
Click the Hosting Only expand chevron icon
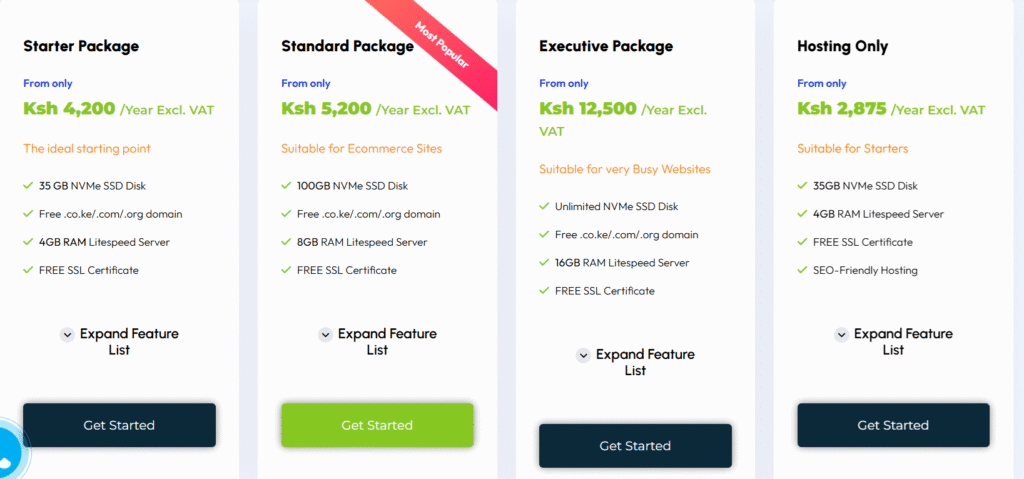(841, 335)
